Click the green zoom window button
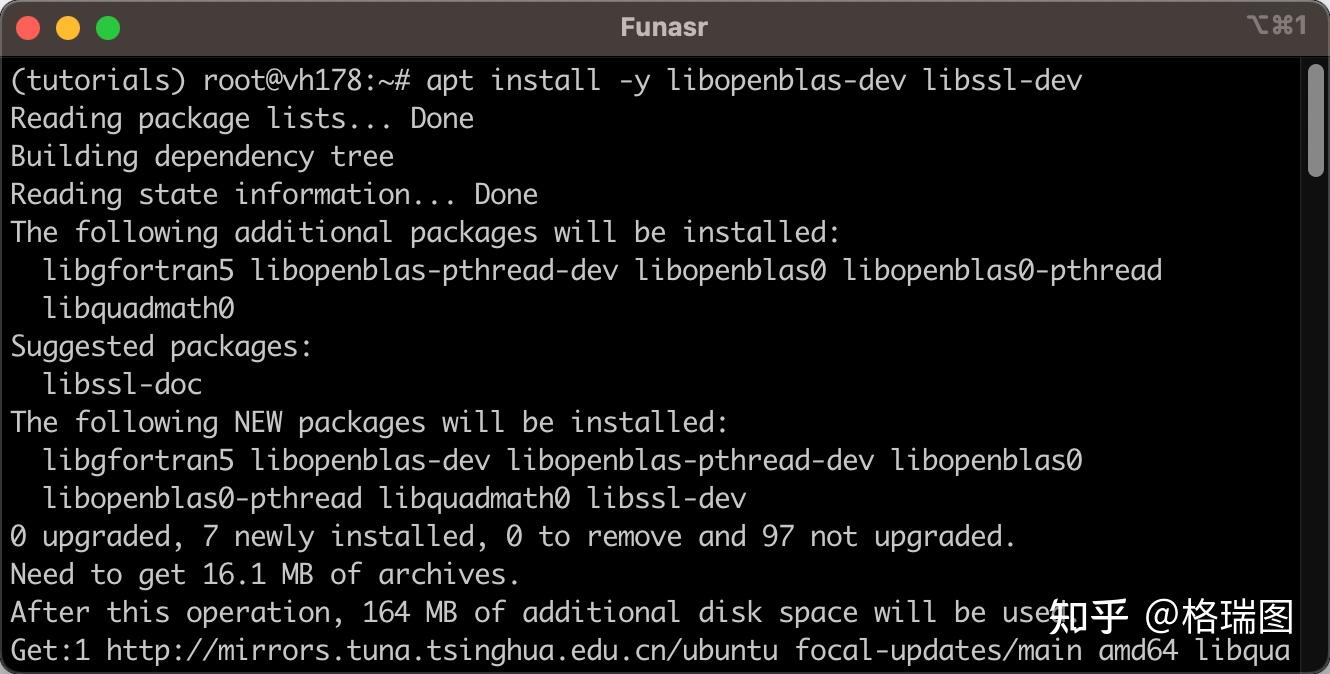This screenshot has height=674, width=1330. click(108, 28)
